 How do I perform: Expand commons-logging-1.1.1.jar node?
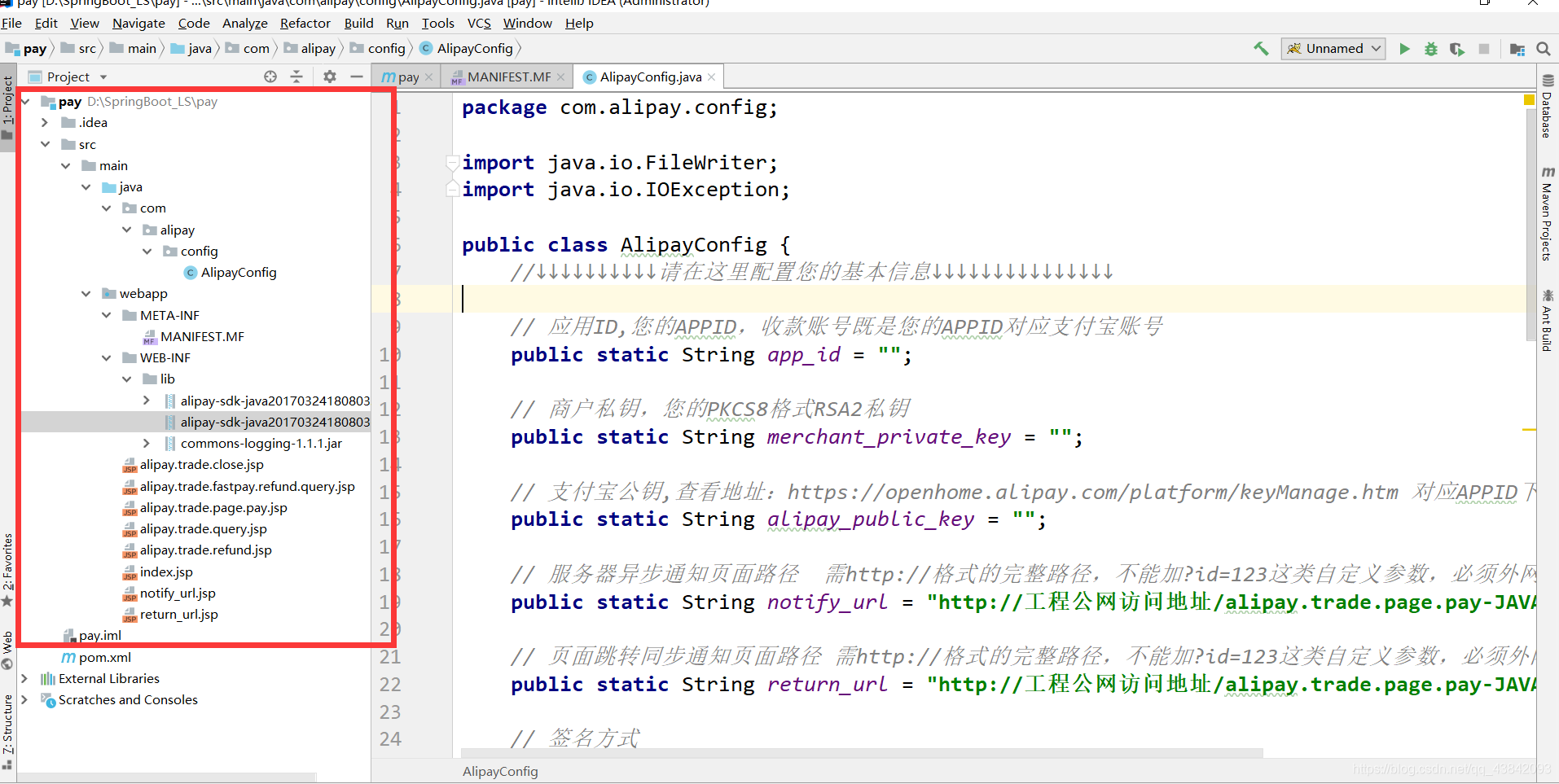click(x=147, y=444)
